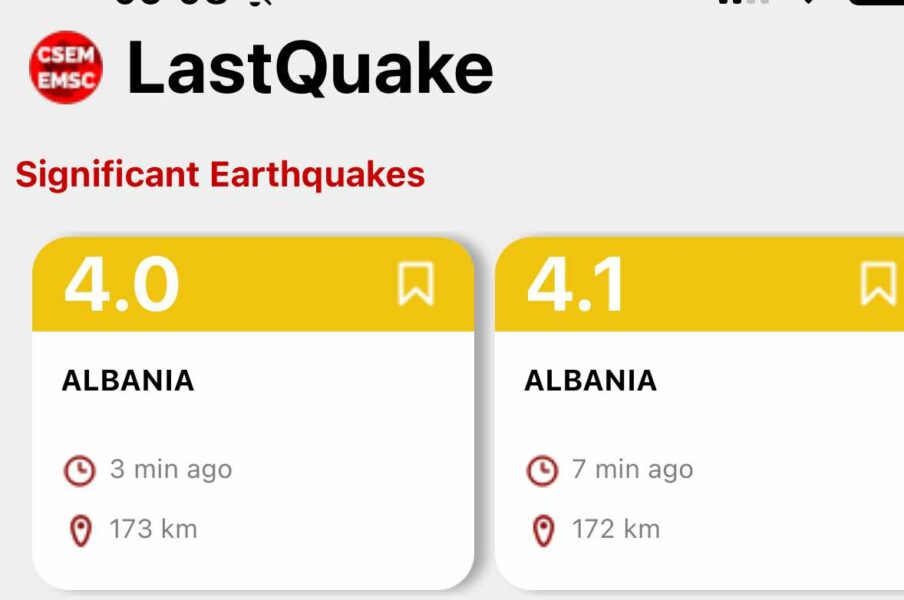Bookmark the magnitude 4.1 Albania earthquake

coord(878,283)
